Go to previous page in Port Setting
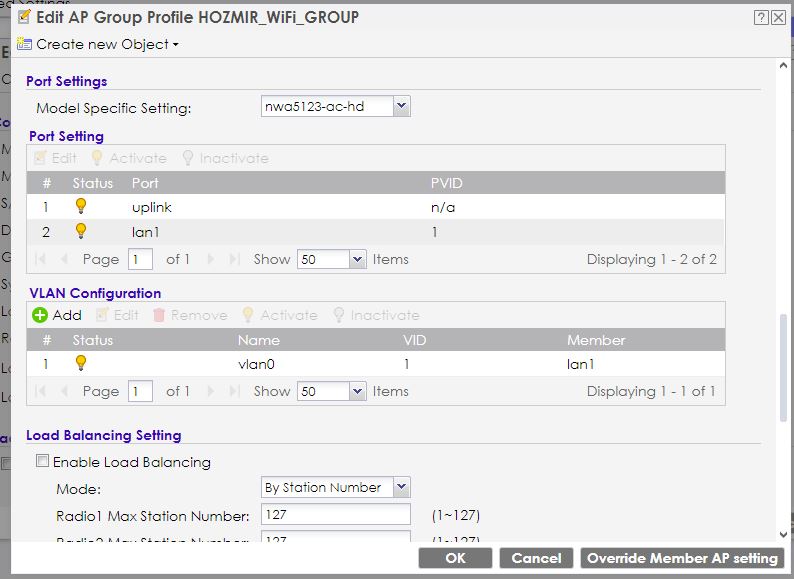This screenshot has width=794, height=579. [x=64, y=259]
